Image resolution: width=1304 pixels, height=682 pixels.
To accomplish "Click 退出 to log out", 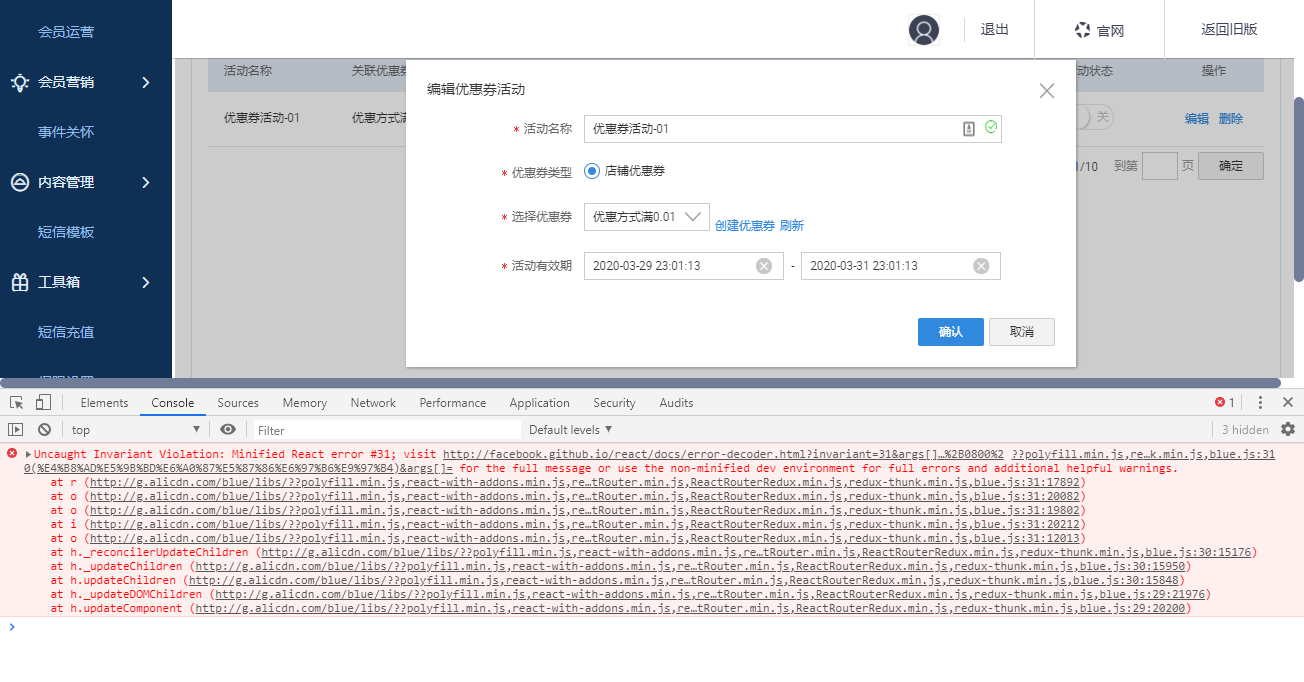I will [x=995, y=30].
